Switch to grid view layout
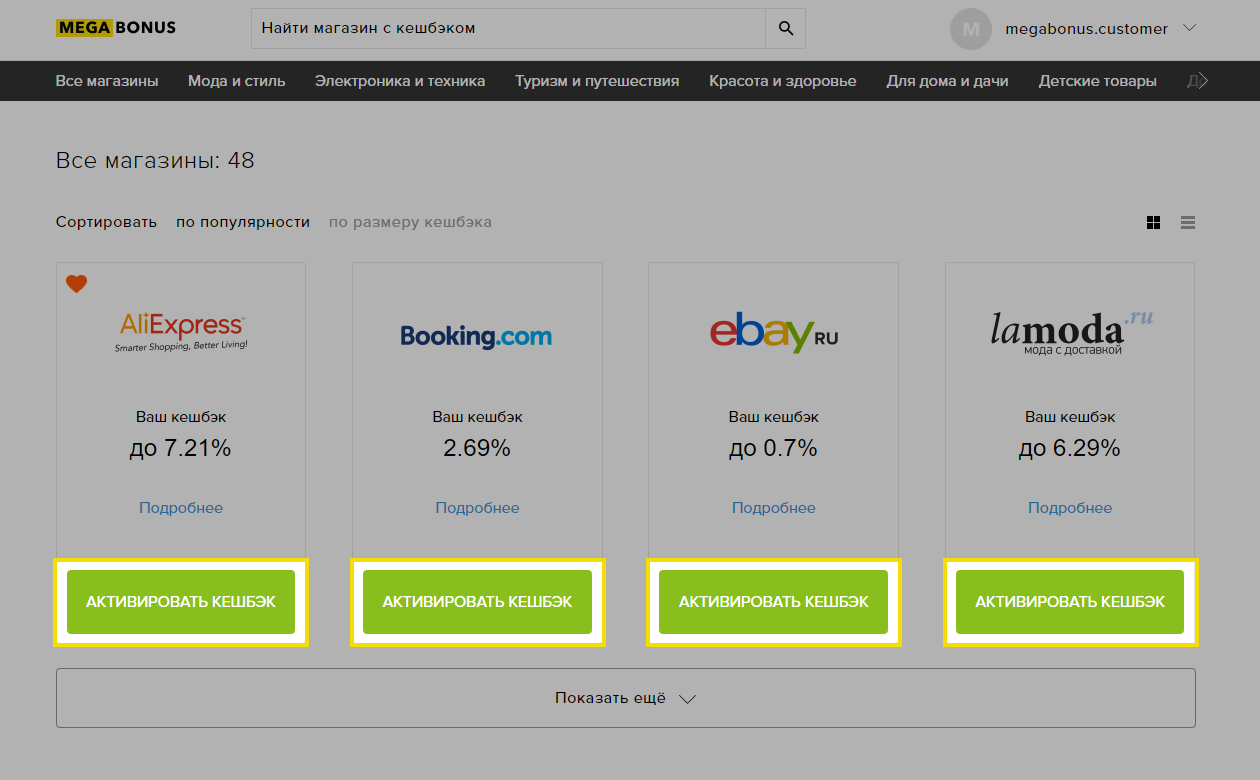This screenshot has width=1260, height=780. [x=1153, y=223]
